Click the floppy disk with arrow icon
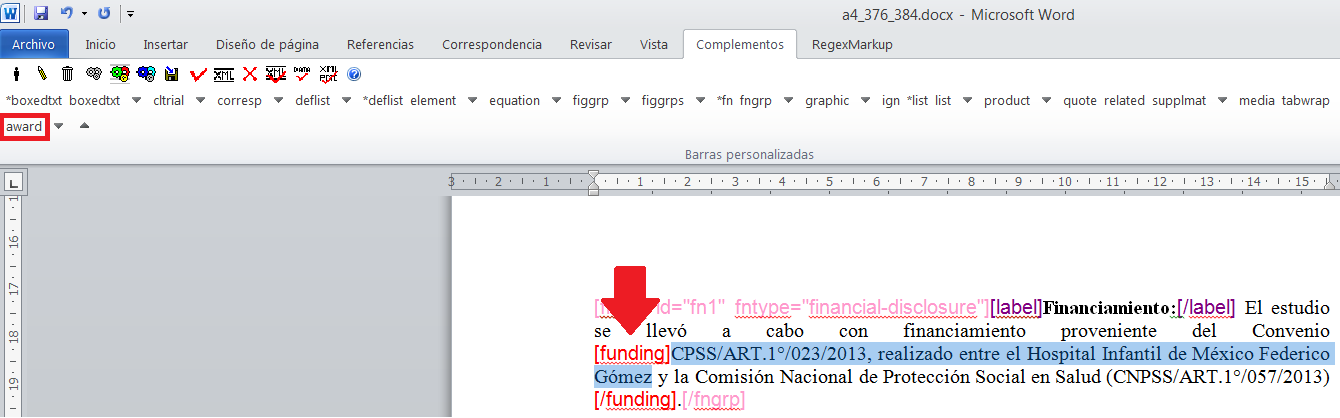Image resolution: width=1340 pixels, height=418 pixels. [x=172, y=74]
